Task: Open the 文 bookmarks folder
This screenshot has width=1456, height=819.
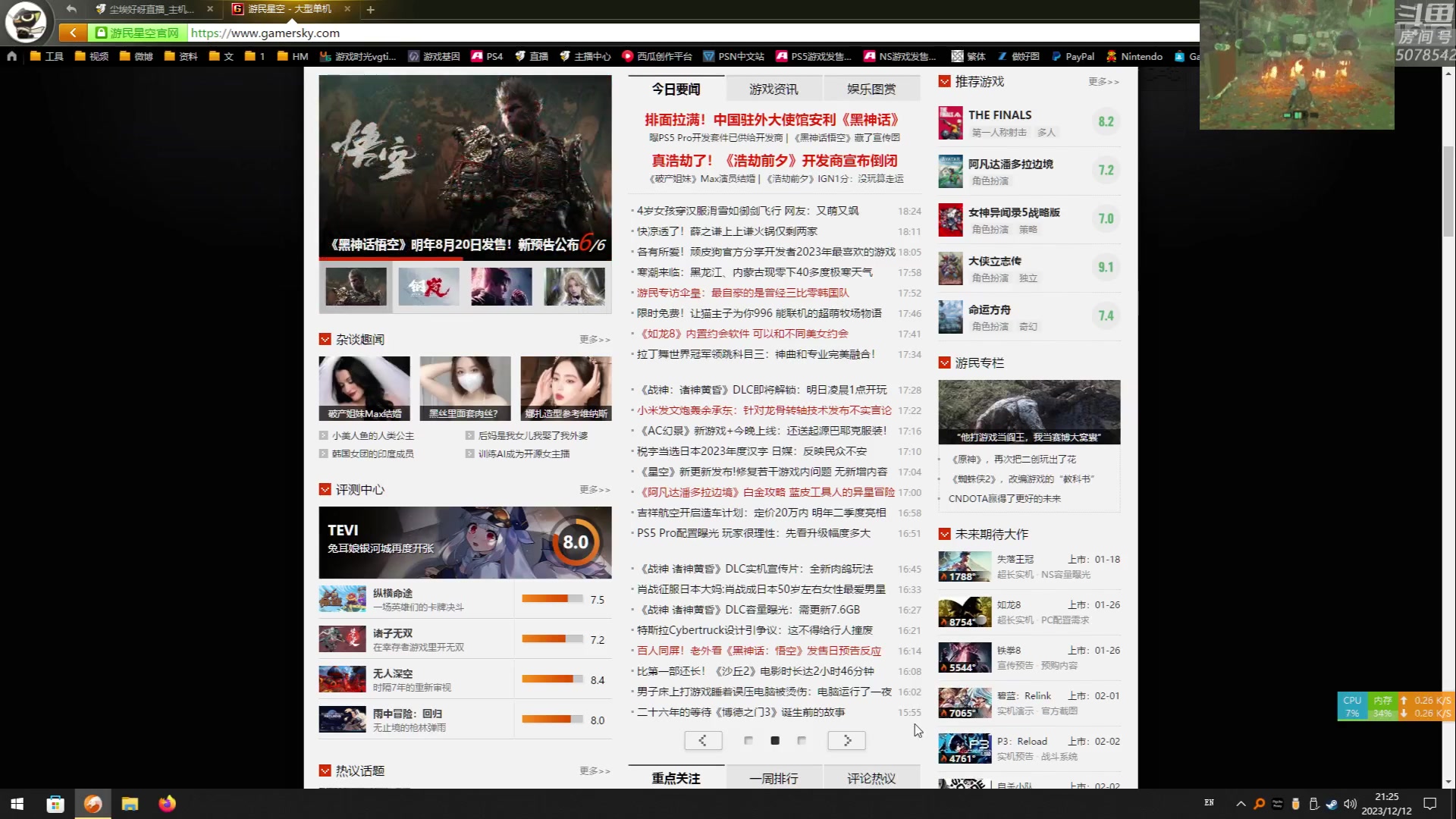Action: [221, 56]
